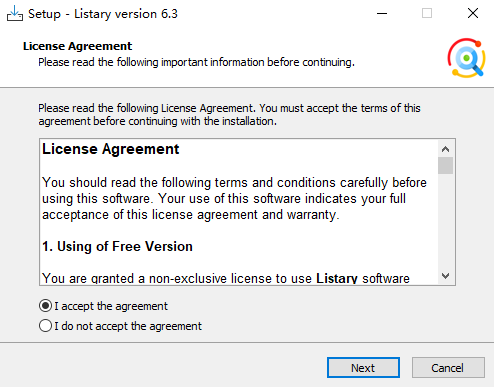Click the "Setup - Listary version 6.3" title text
494x387 pixels.
coord(103,14)
